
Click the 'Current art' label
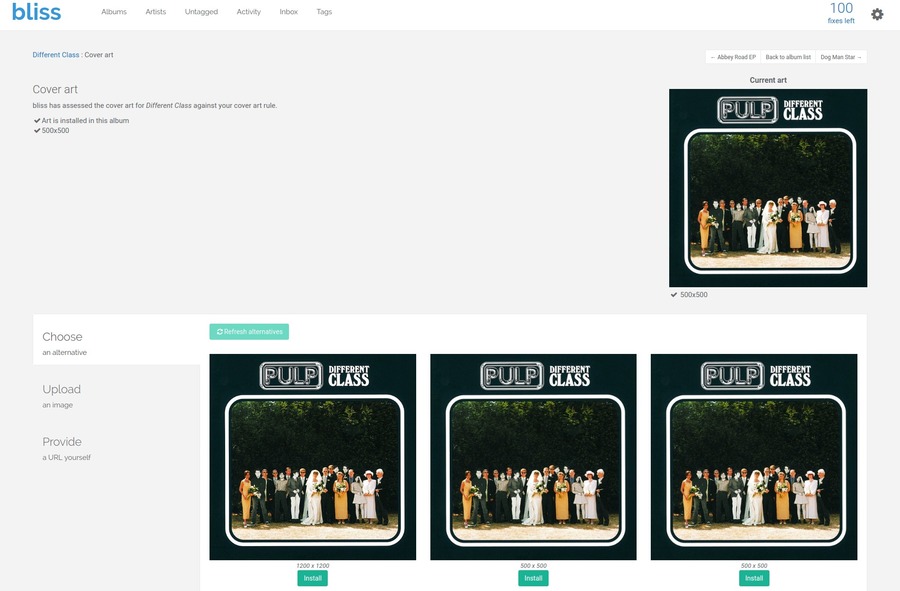pyautogui.click(x=768, y=80)
